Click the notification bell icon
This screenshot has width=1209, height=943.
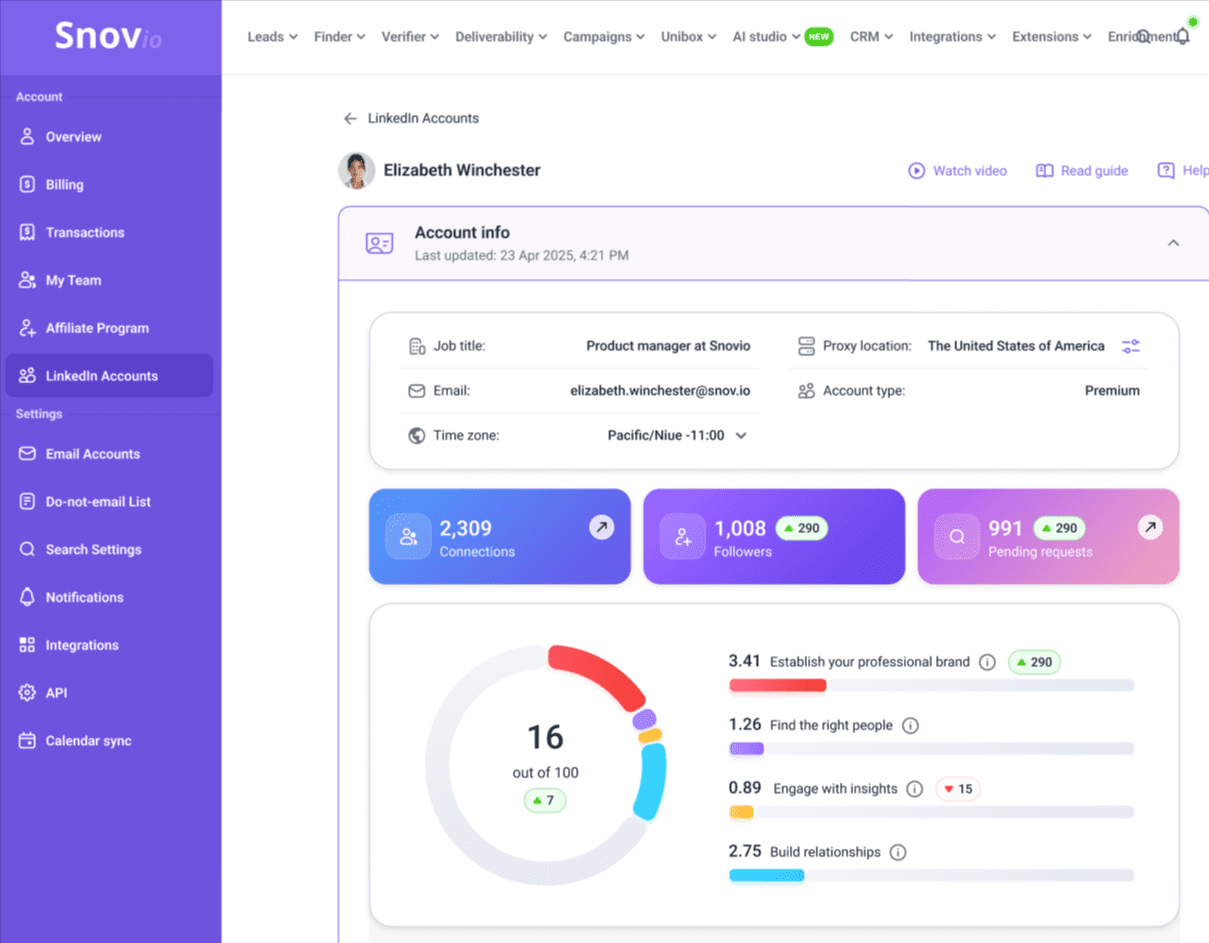(1182, 37)
